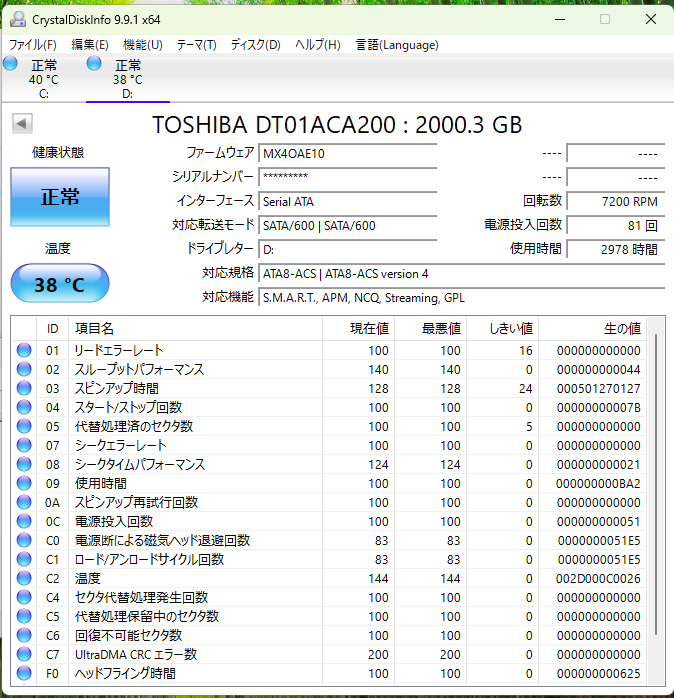Click the disk title TOSHIBA DT01ACA200 : 2000.3 GB

click(x=337, y=125)
